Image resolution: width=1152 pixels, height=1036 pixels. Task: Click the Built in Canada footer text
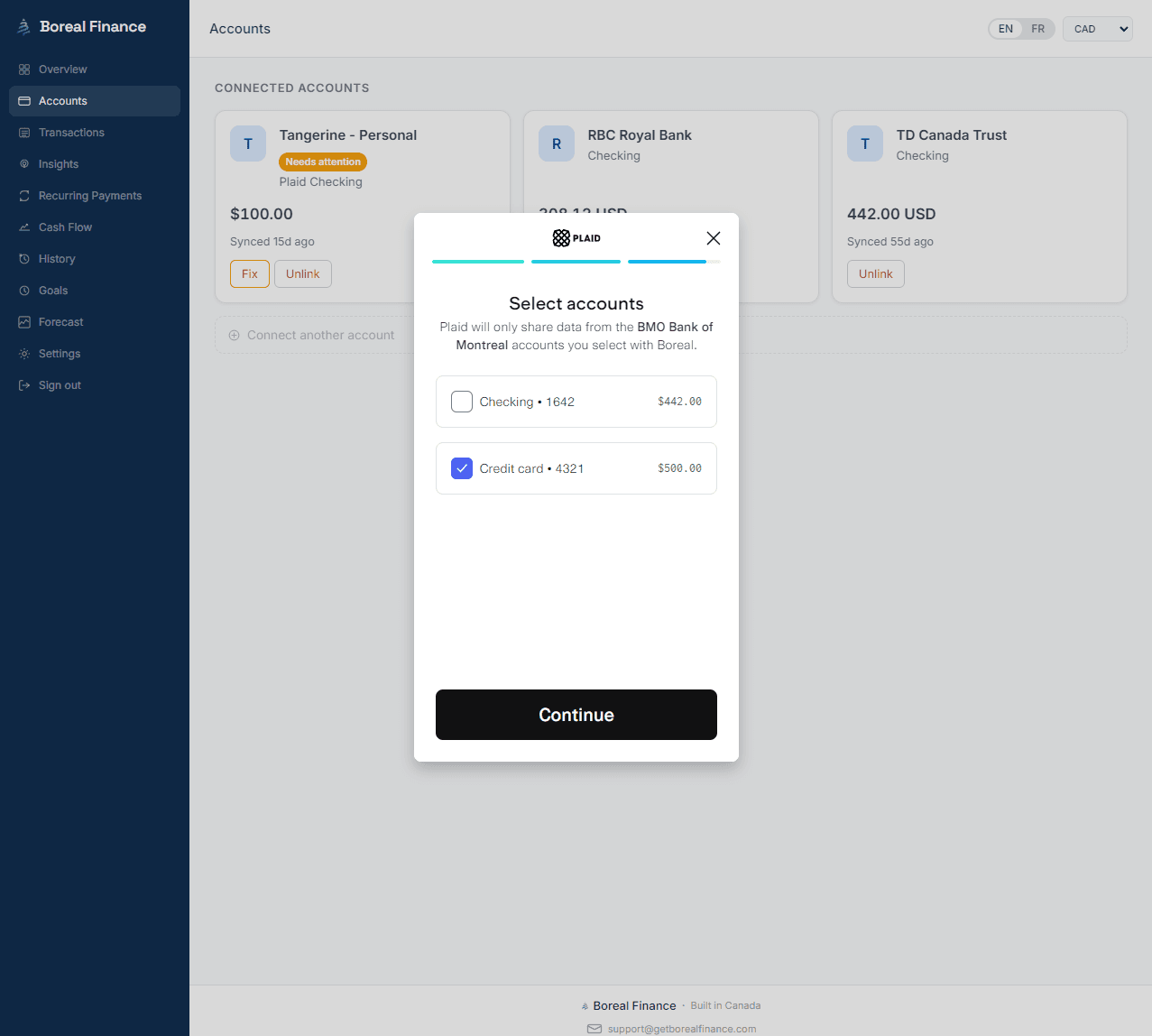point(725,1005)
